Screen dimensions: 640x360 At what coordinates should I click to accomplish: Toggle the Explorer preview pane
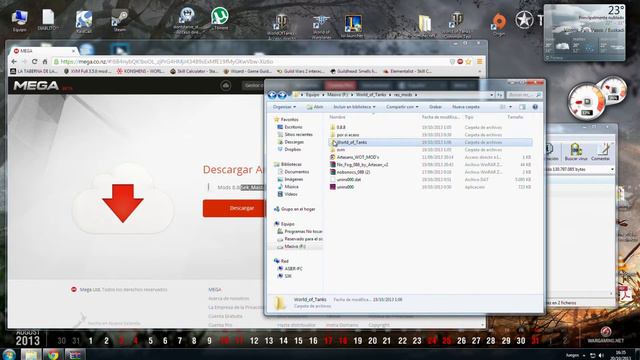[x=522, y=107]
